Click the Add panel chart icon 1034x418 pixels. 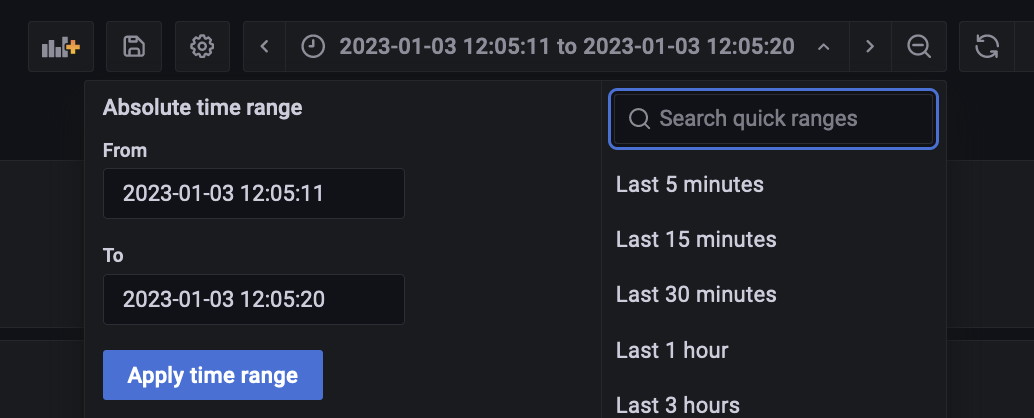click(61, 47)
